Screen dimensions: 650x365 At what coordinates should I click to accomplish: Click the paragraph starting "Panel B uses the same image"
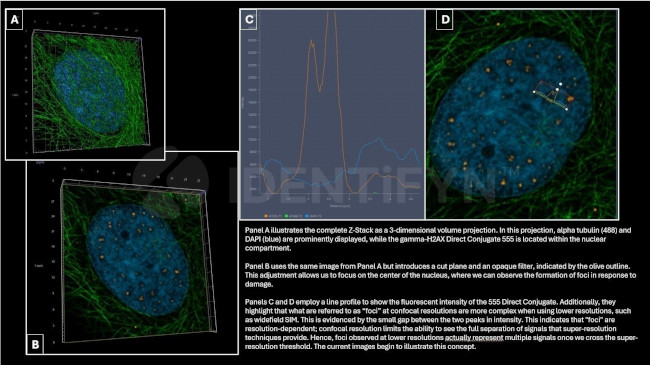439,275
